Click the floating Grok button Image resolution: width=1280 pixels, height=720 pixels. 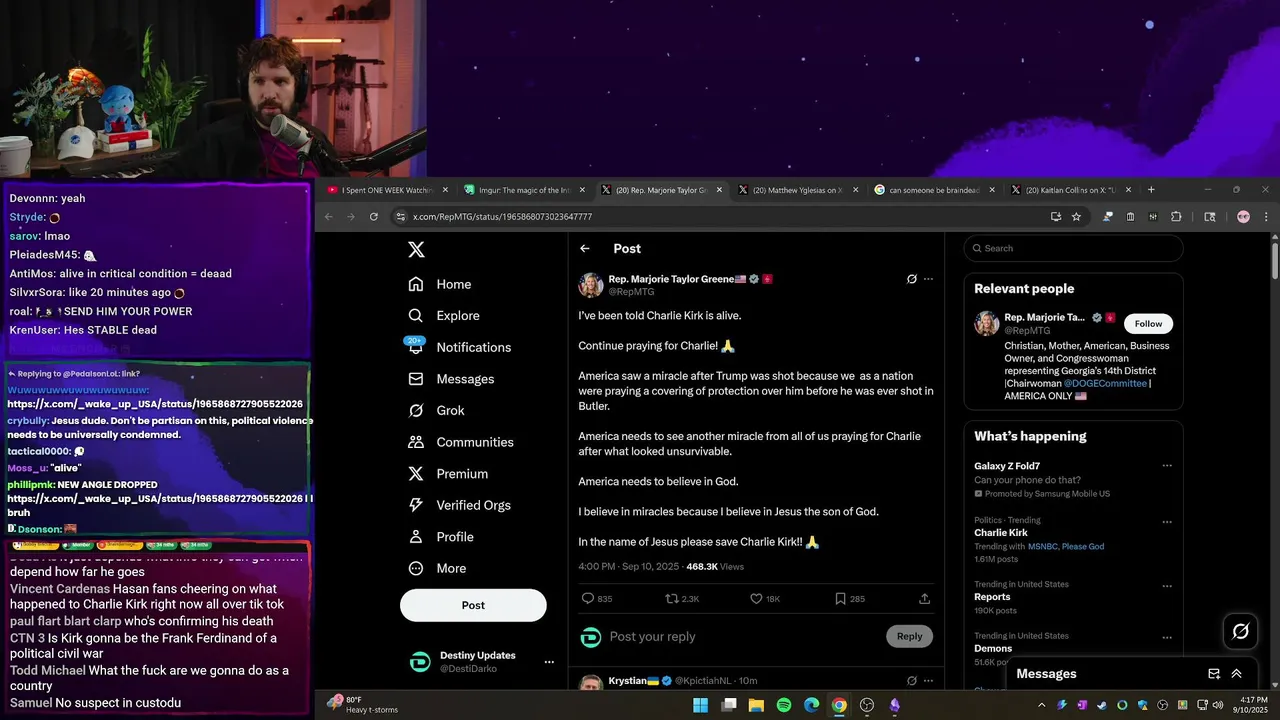(x=1241, y=631)
